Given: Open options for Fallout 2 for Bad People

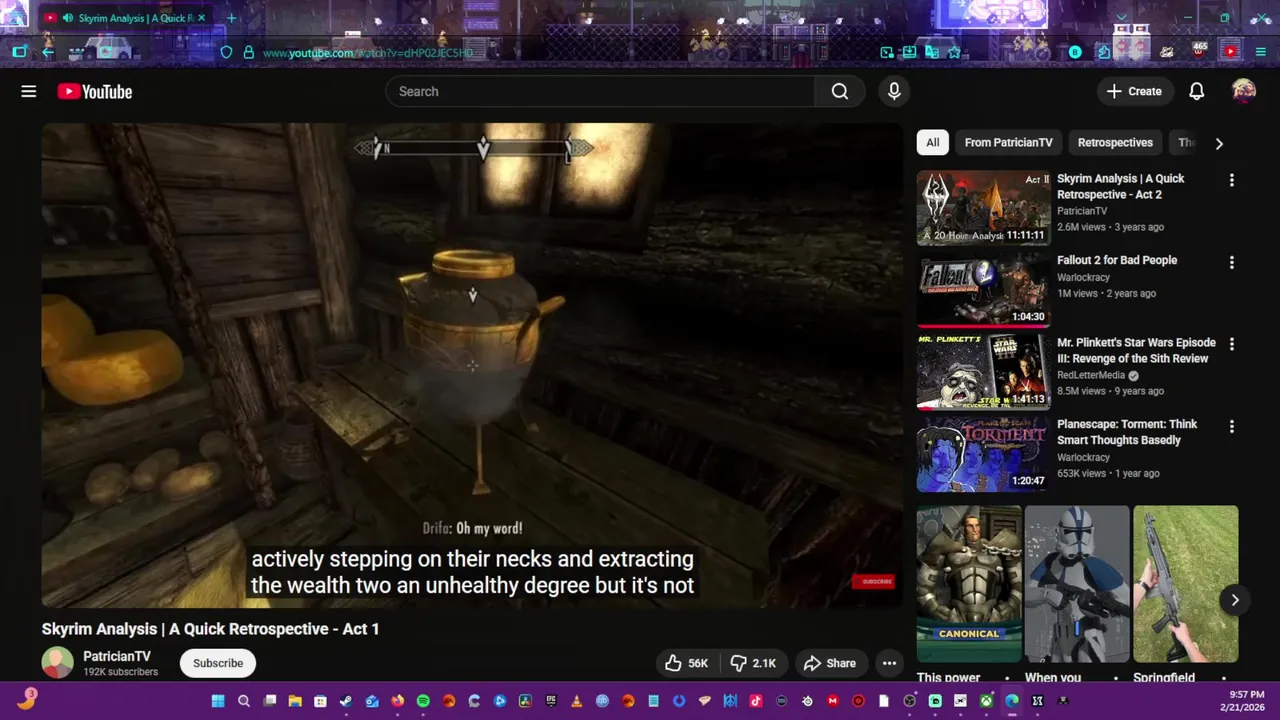Looking at the screenshot, I should [x=1231, y=263].
